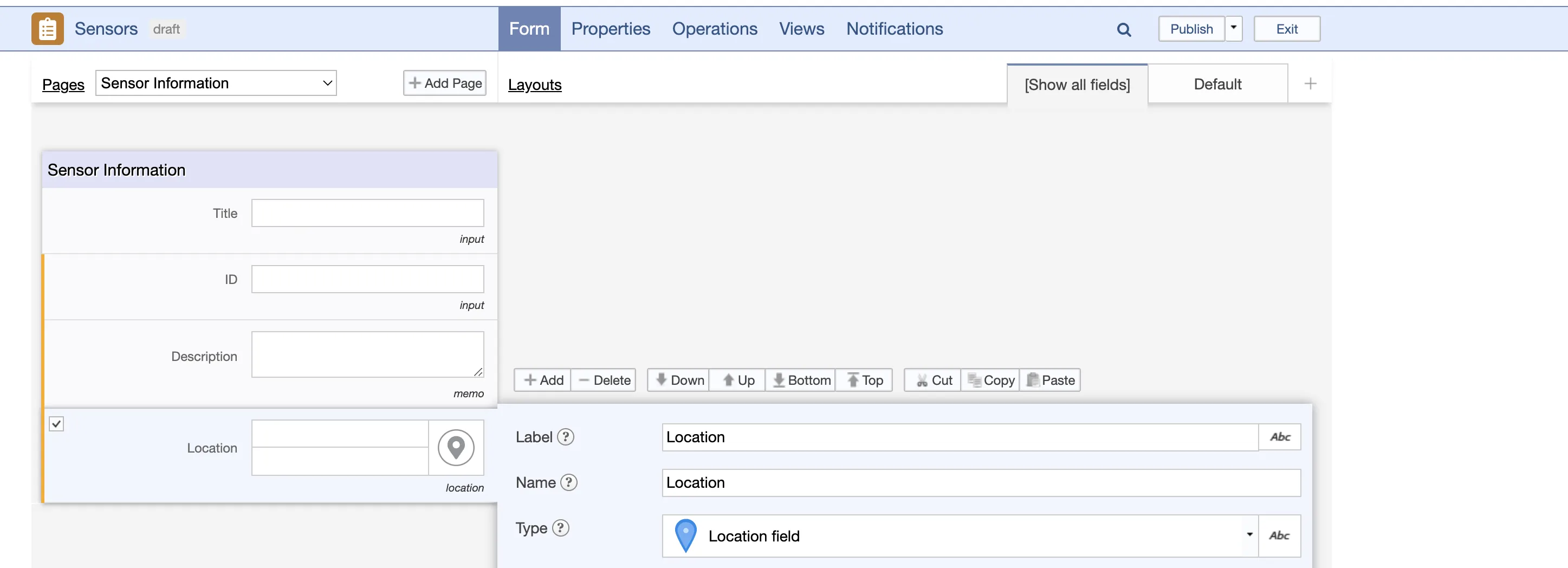Move the field to the Bottom
Viewport: 1568px width, 568px height.
801,380
